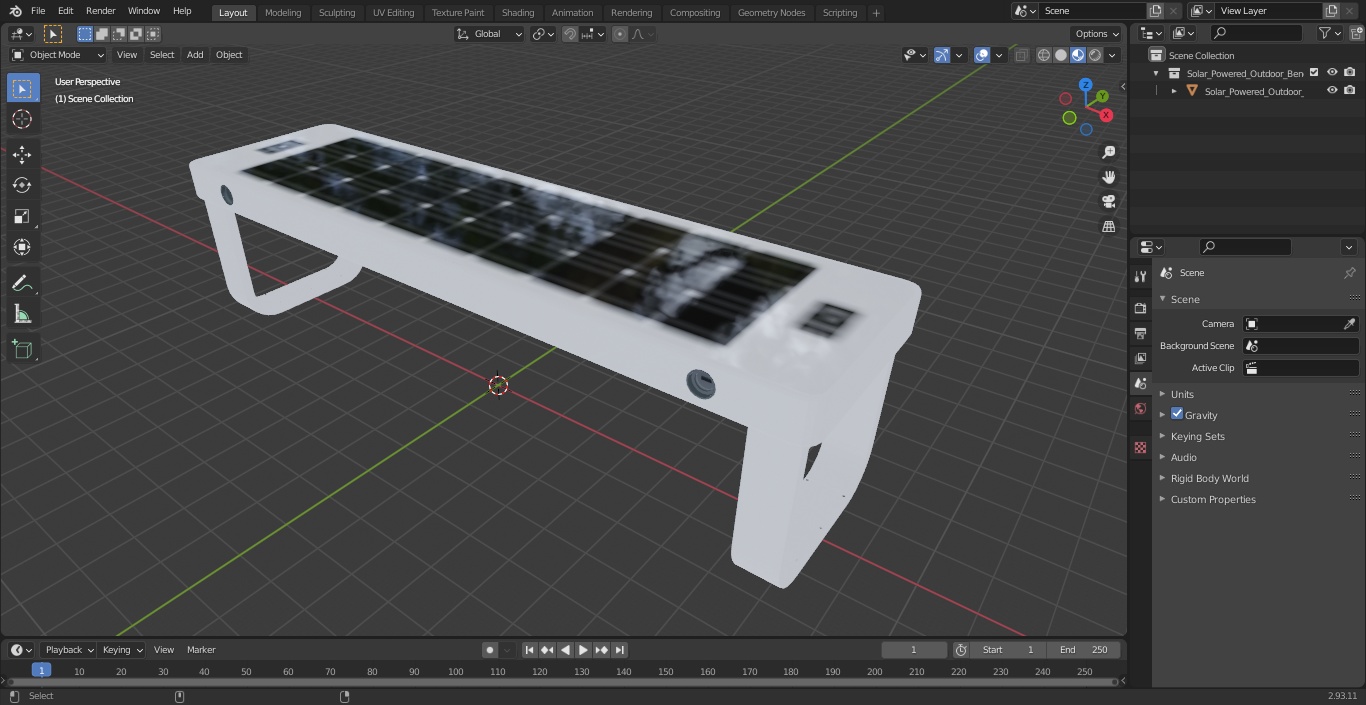Open Global transform orientation dropdown
This screenshot has height=705, width=1366.
pyautogui.click(x=490, y=34)
